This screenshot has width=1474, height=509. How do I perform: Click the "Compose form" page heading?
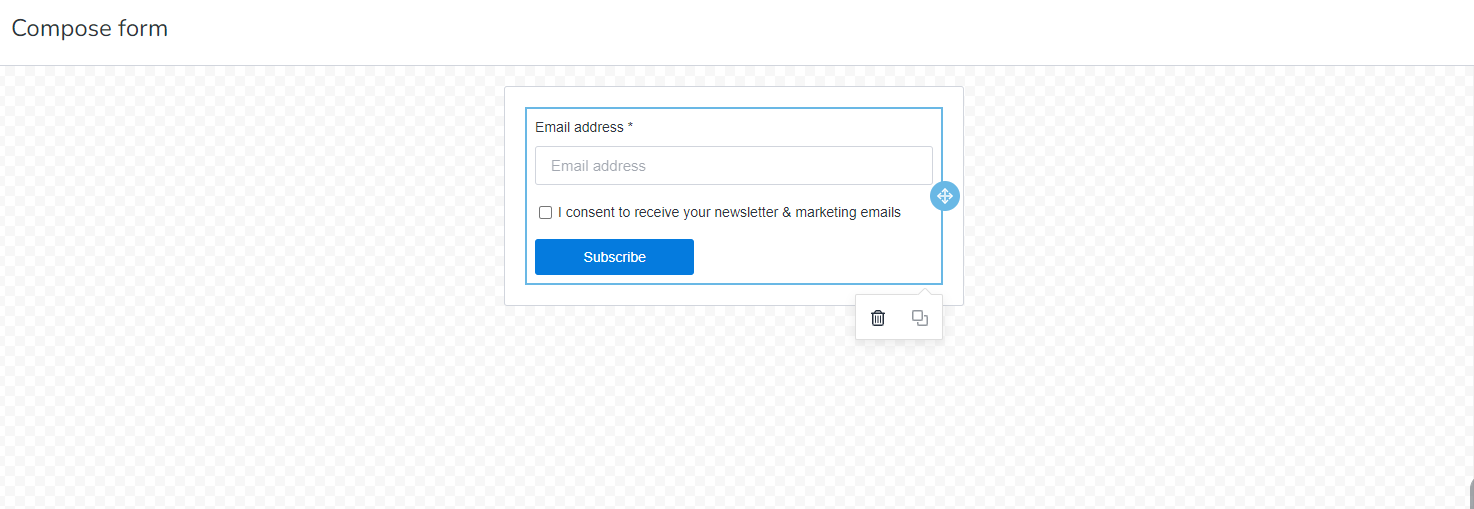click(90, 29)
